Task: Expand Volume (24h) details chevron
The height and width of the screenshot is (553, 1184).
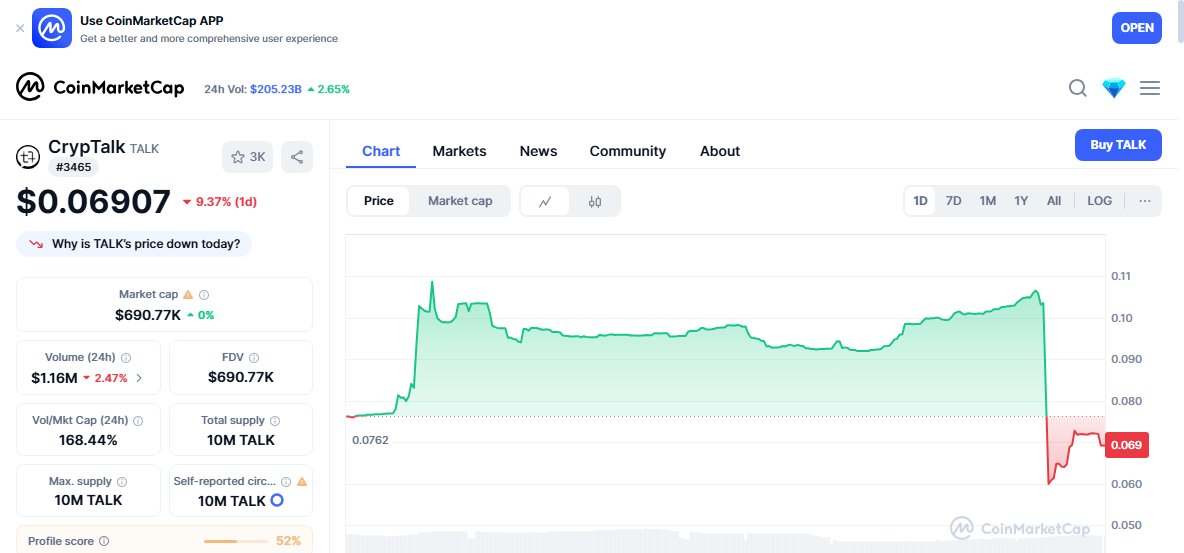Action: [139, 378]
